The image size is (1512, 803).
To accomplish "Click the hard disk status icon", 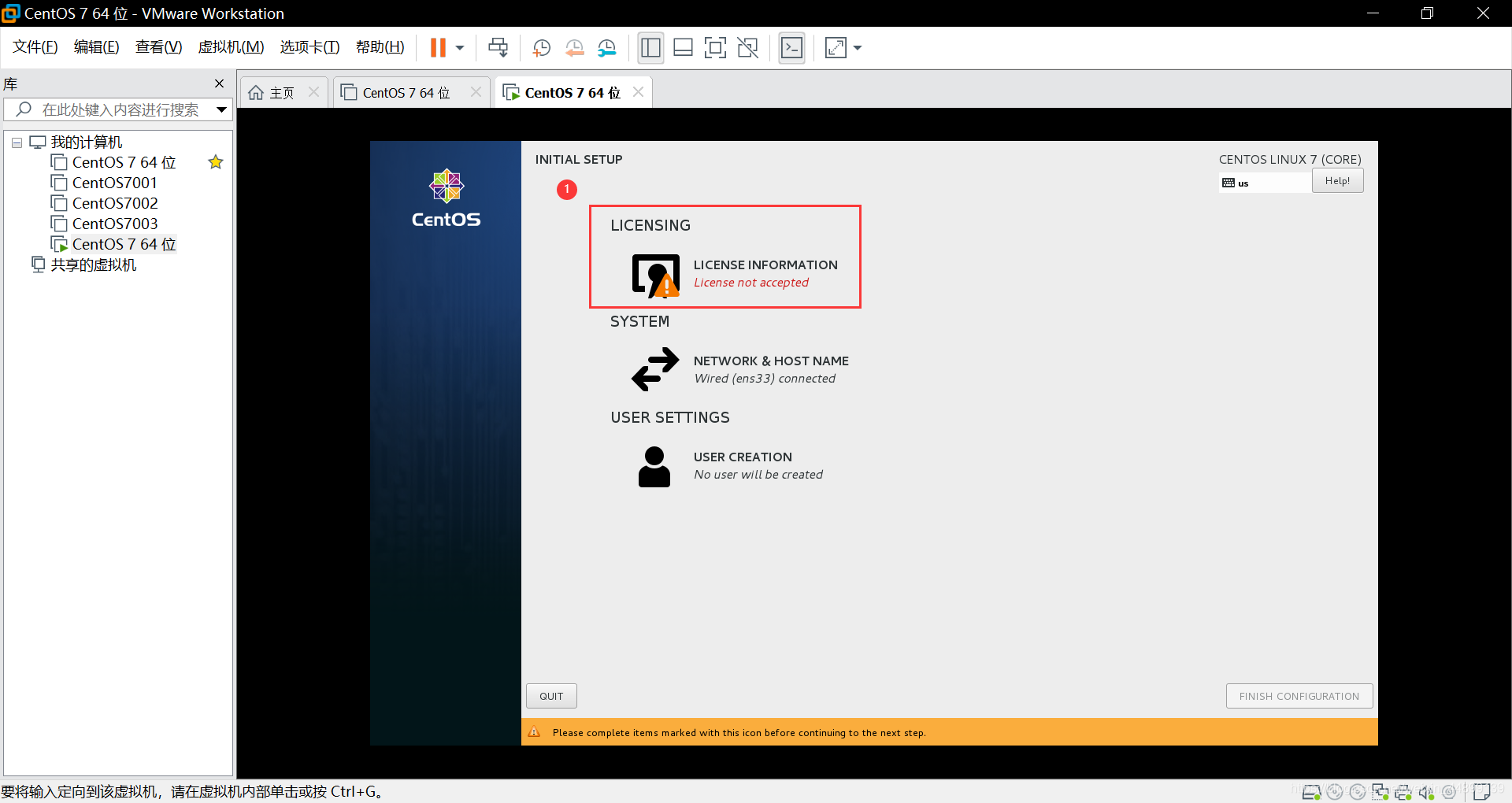I will [1311, 792].
